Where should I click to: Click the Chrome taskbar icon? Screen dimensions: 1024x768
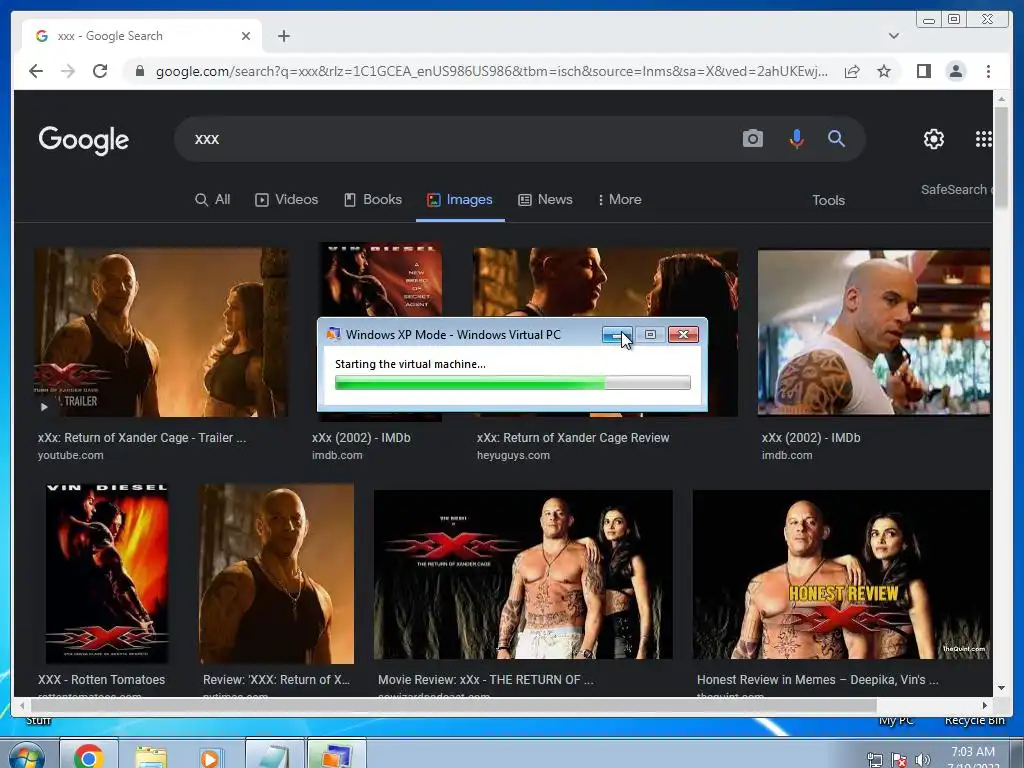(89, 756)
